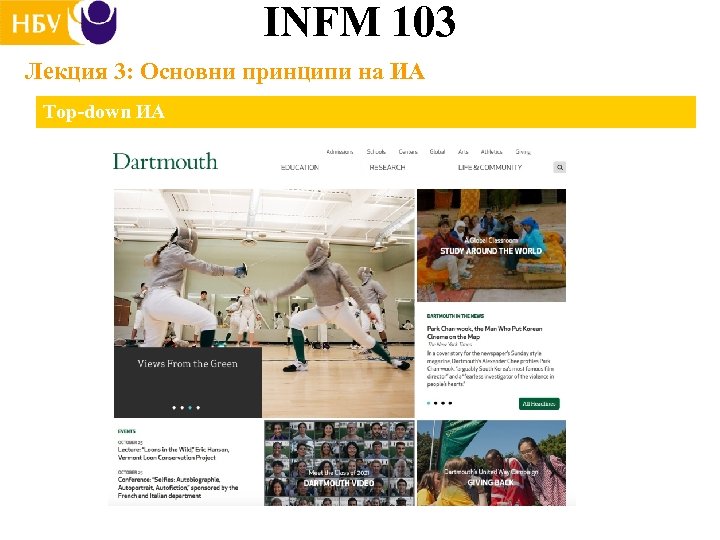Open the Giving top menu link
The width and height of the screenshot is (720, 540).
(x=523, y=152)
